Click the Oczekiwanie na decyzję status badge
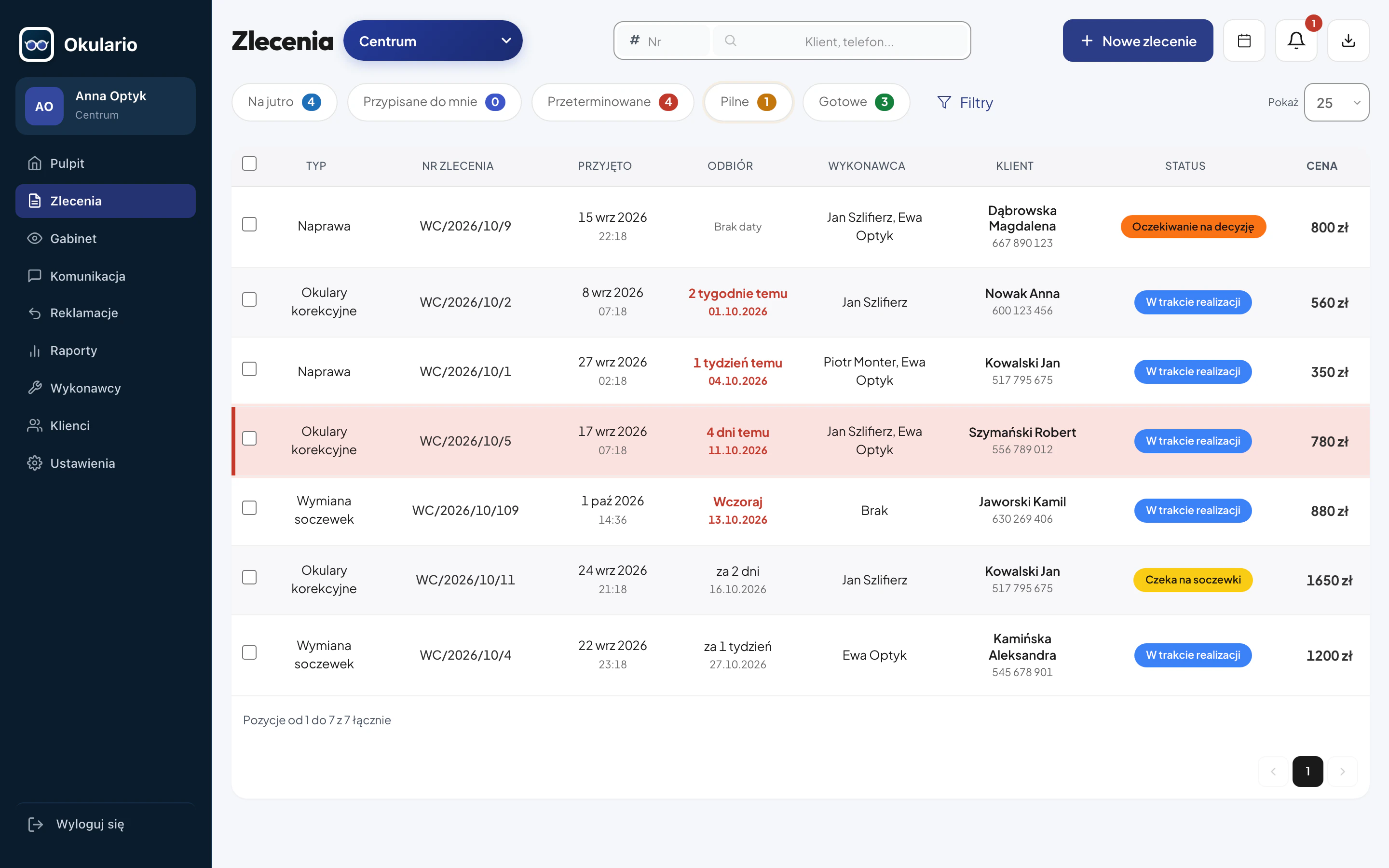This screenshot has width=1389, height=868. point(1193,227)
